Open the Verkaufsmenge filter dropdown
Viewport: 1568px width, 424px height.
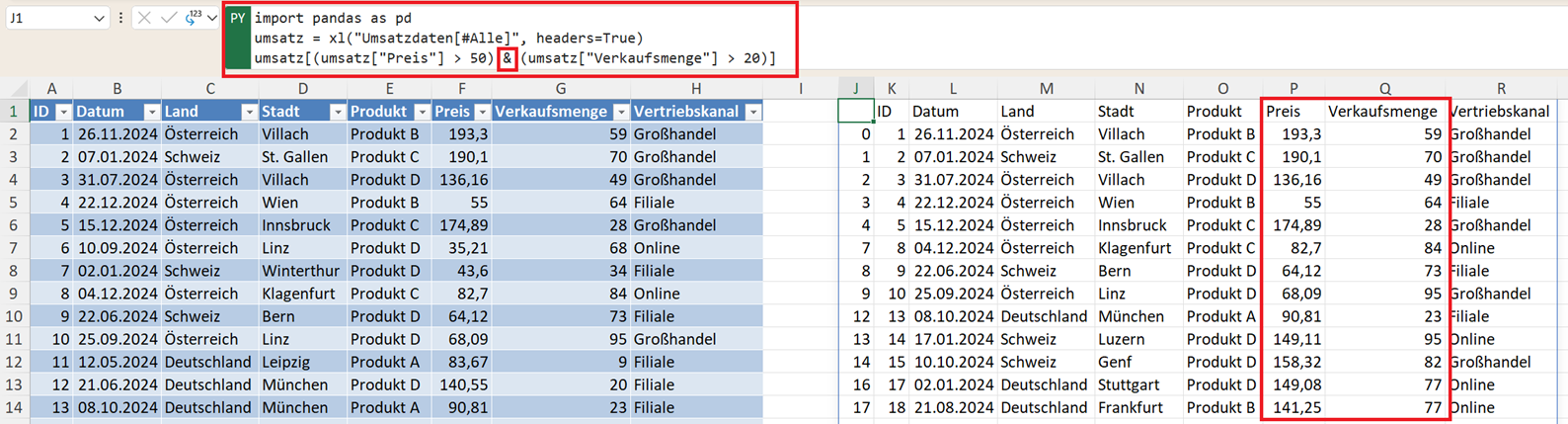coord(620,112)
